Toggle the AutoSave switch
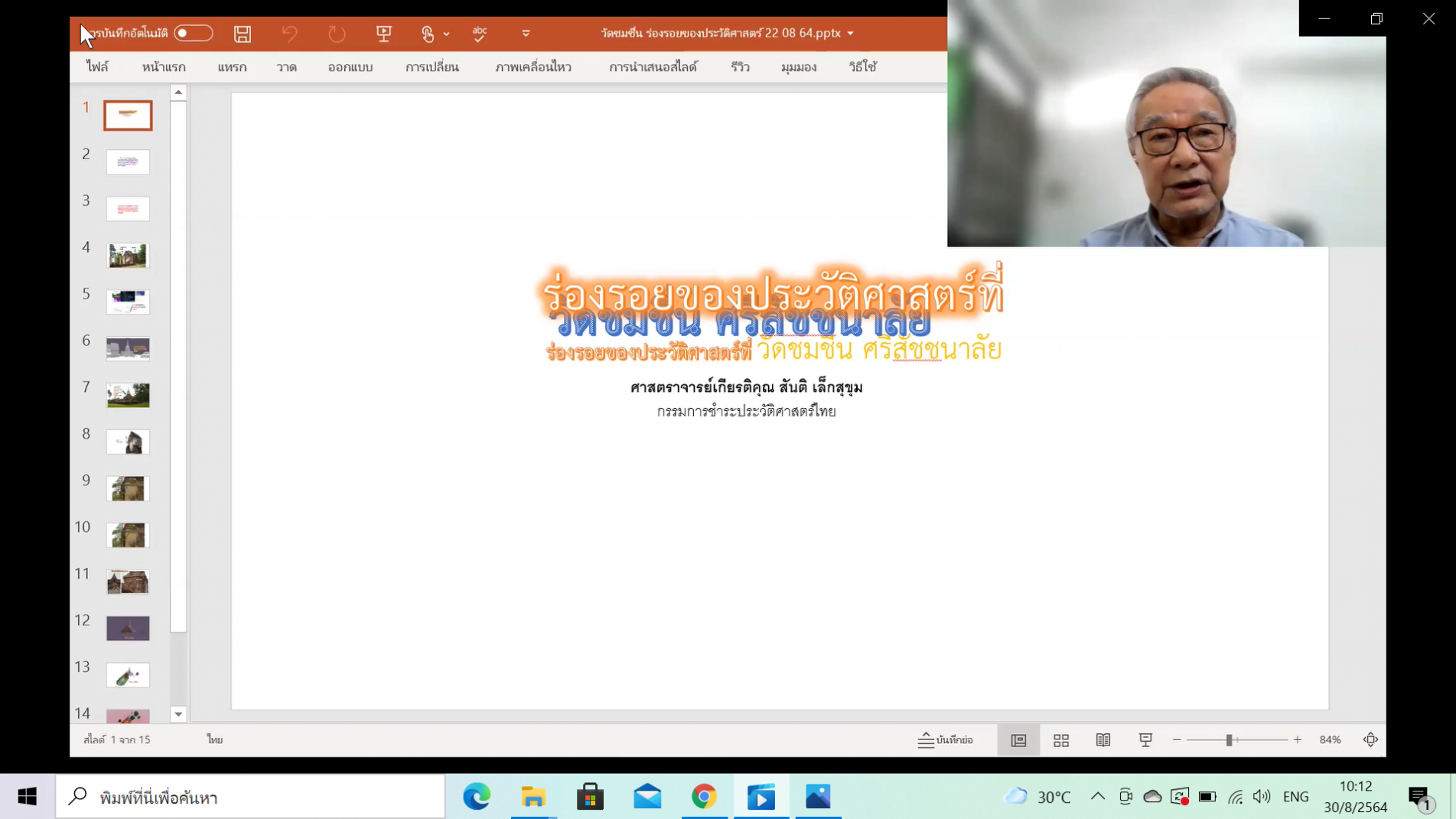1456x819 pixels. [193, 34]
